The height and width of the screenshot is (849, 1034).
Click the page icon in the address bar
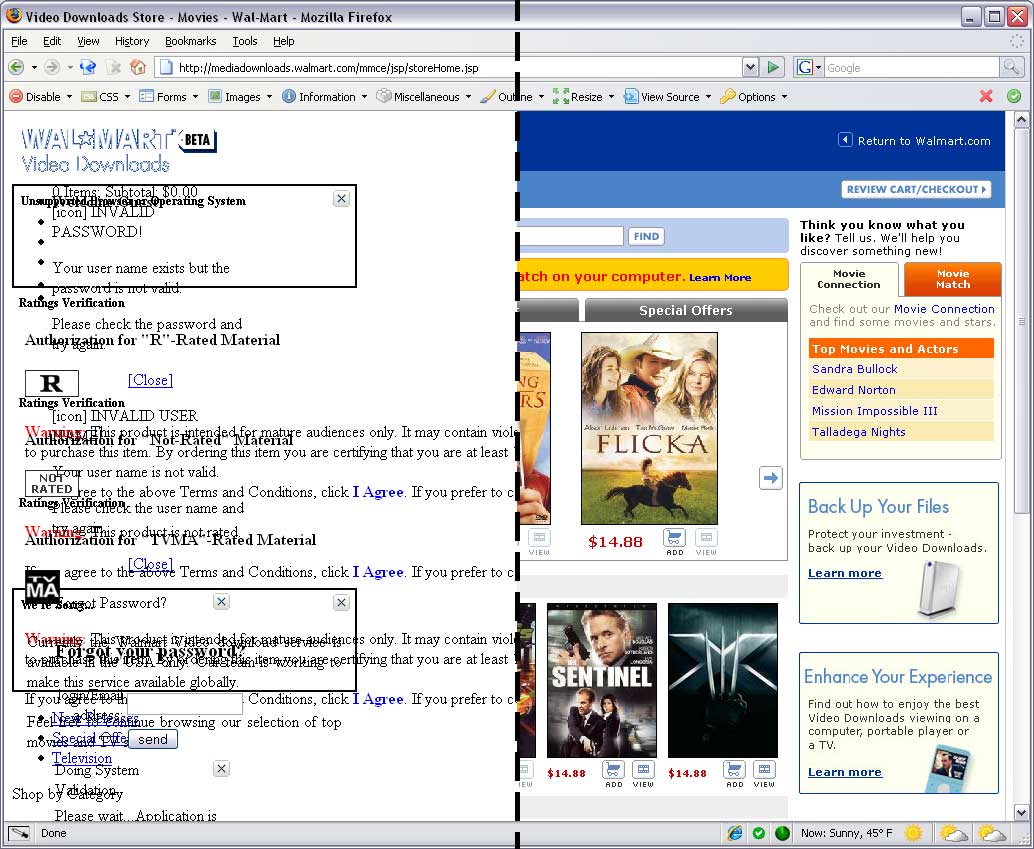coord(166,67)
